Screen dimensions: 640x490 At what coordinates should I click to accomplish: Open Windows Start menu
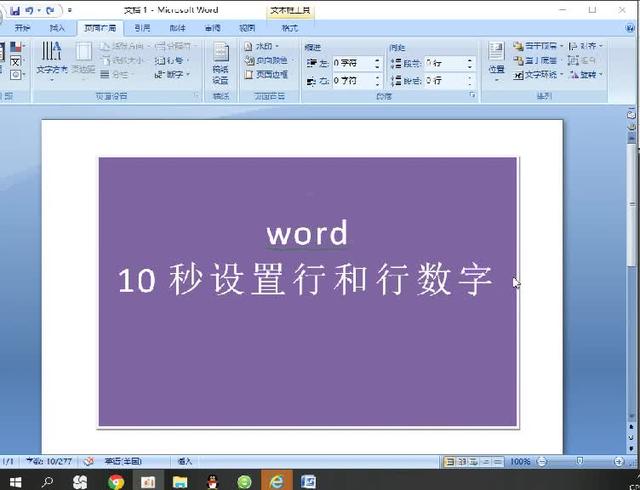click(x=15, y=482)
